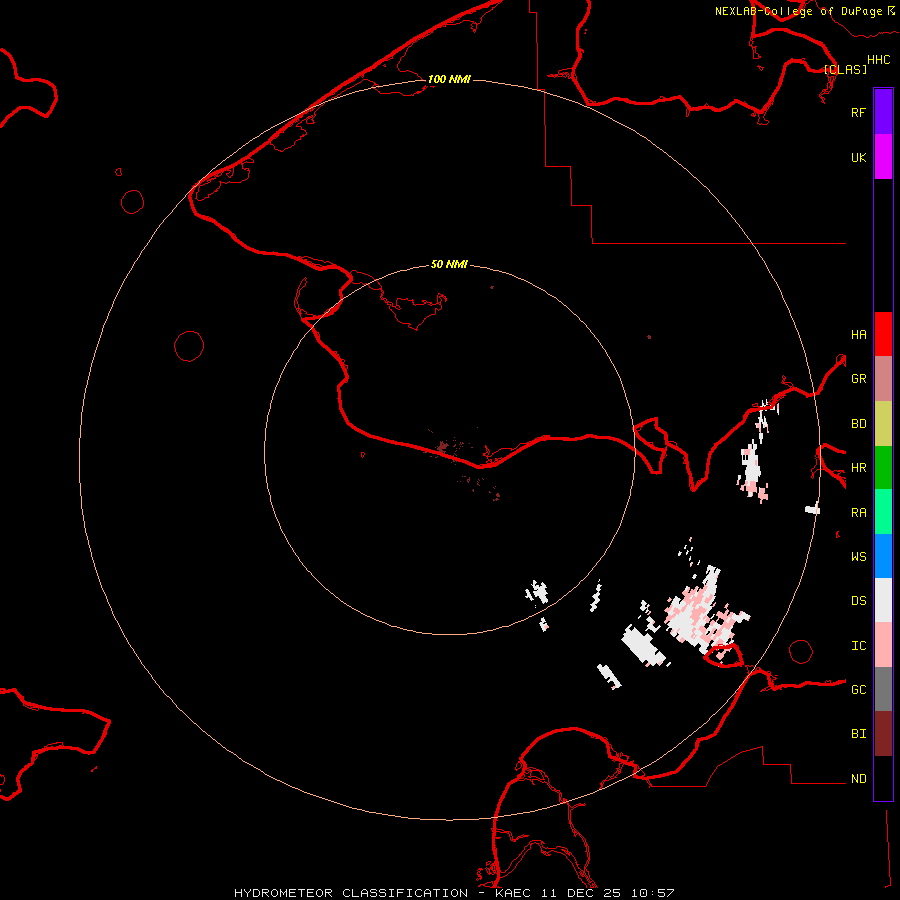Click the WS legend label

coord(858,557)
